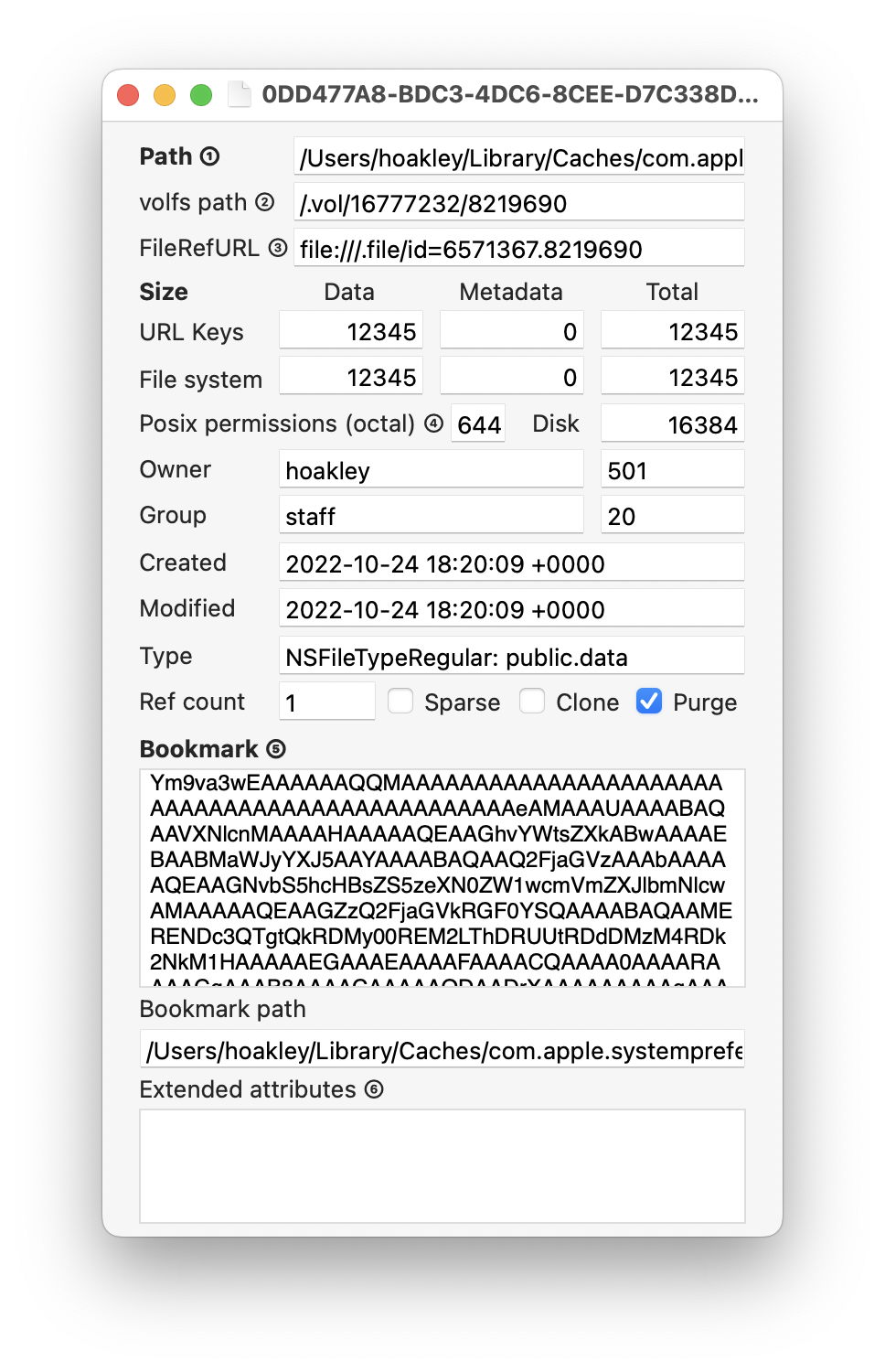Click the circled 4 icon beside Posix permissions
The image size is (885, 1372).
click(434, 423)
